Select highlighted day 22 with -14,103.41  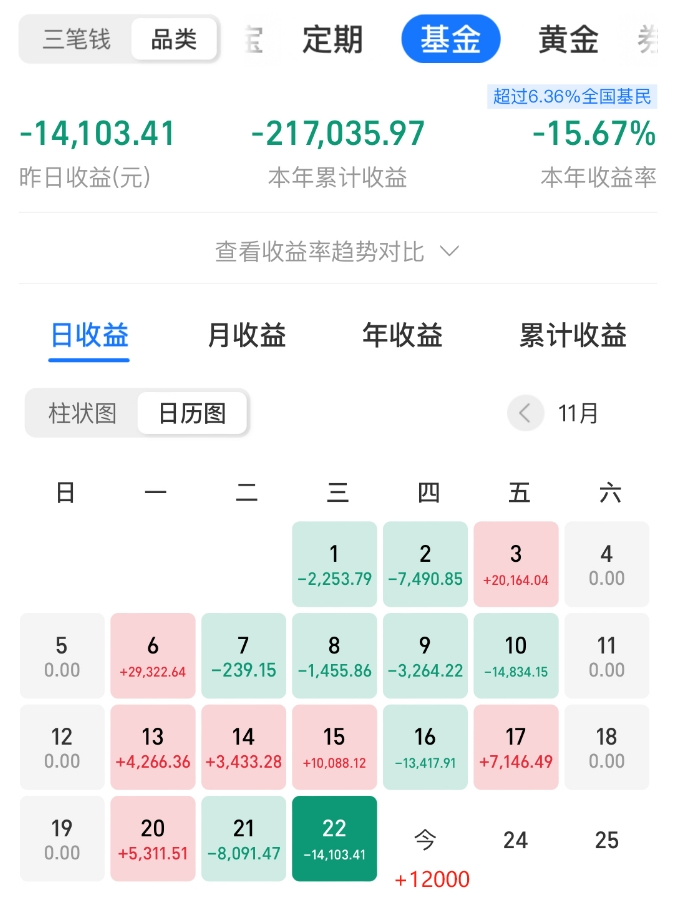pyautogui.click(x=334, y=839)
